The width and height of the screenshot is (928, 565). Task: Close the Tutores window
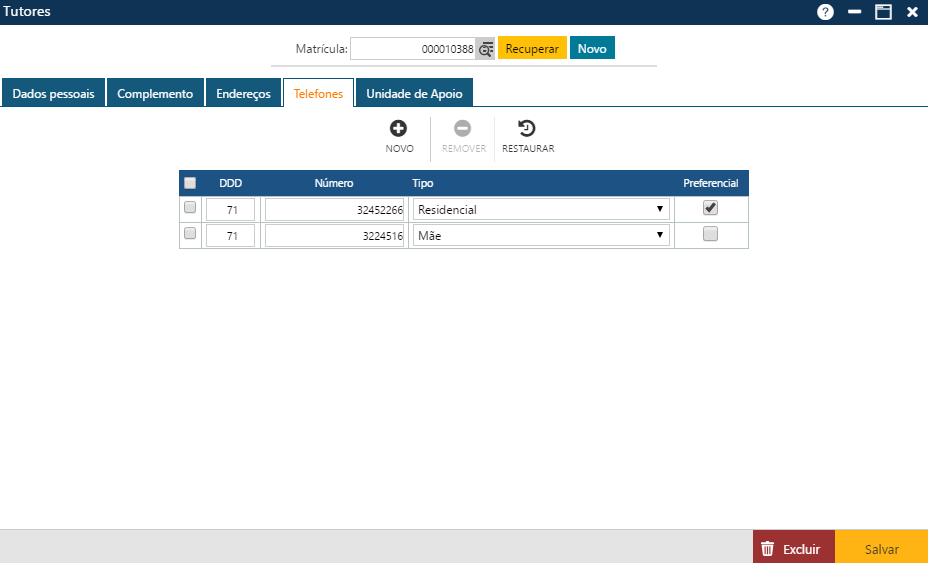tap(912, 12)
